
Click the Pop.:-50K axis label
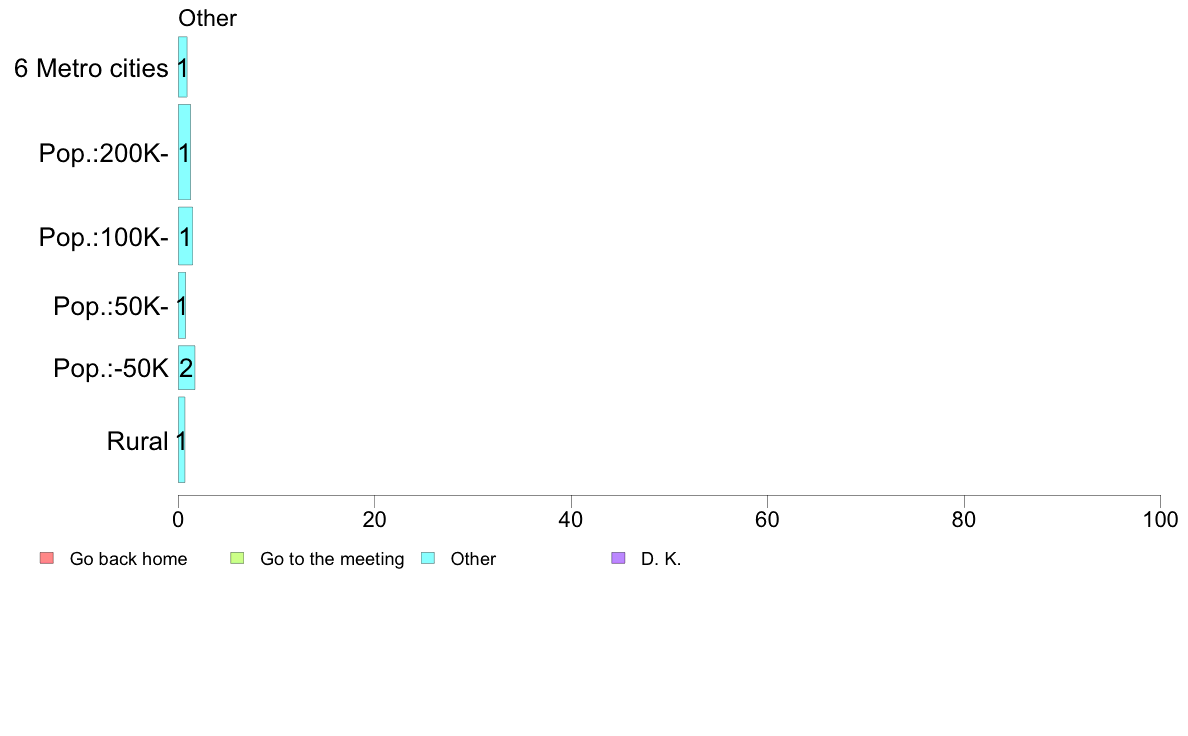(111, 368)
